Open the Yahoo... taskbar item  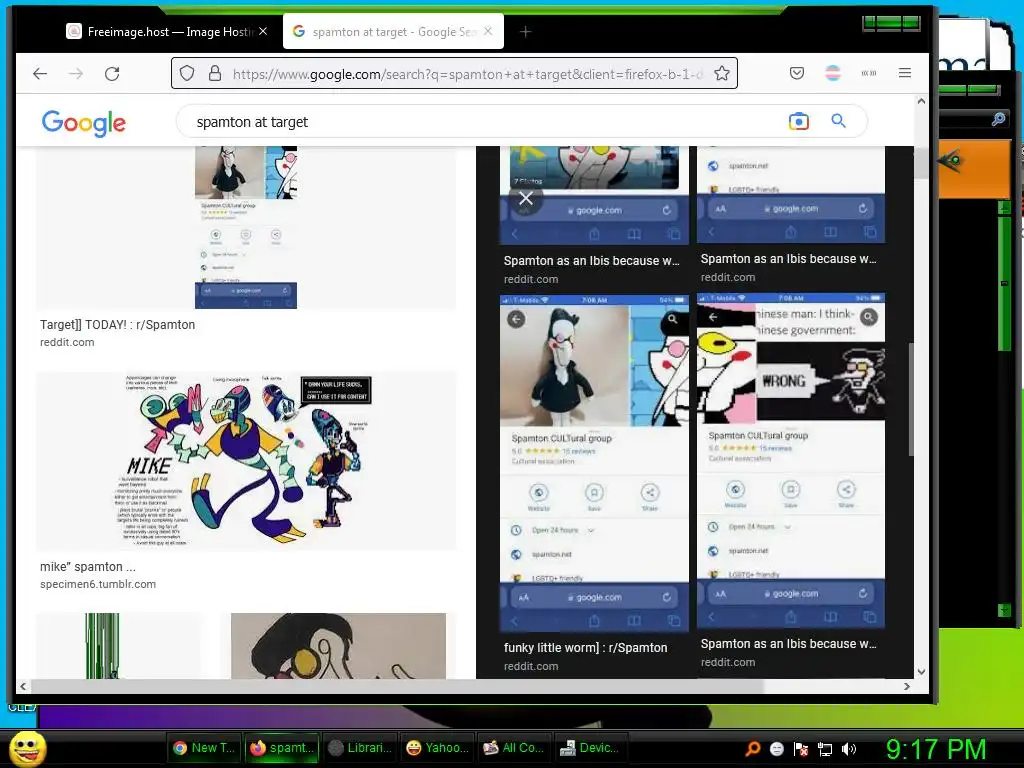pyautogui.click(x=438, y=748)
